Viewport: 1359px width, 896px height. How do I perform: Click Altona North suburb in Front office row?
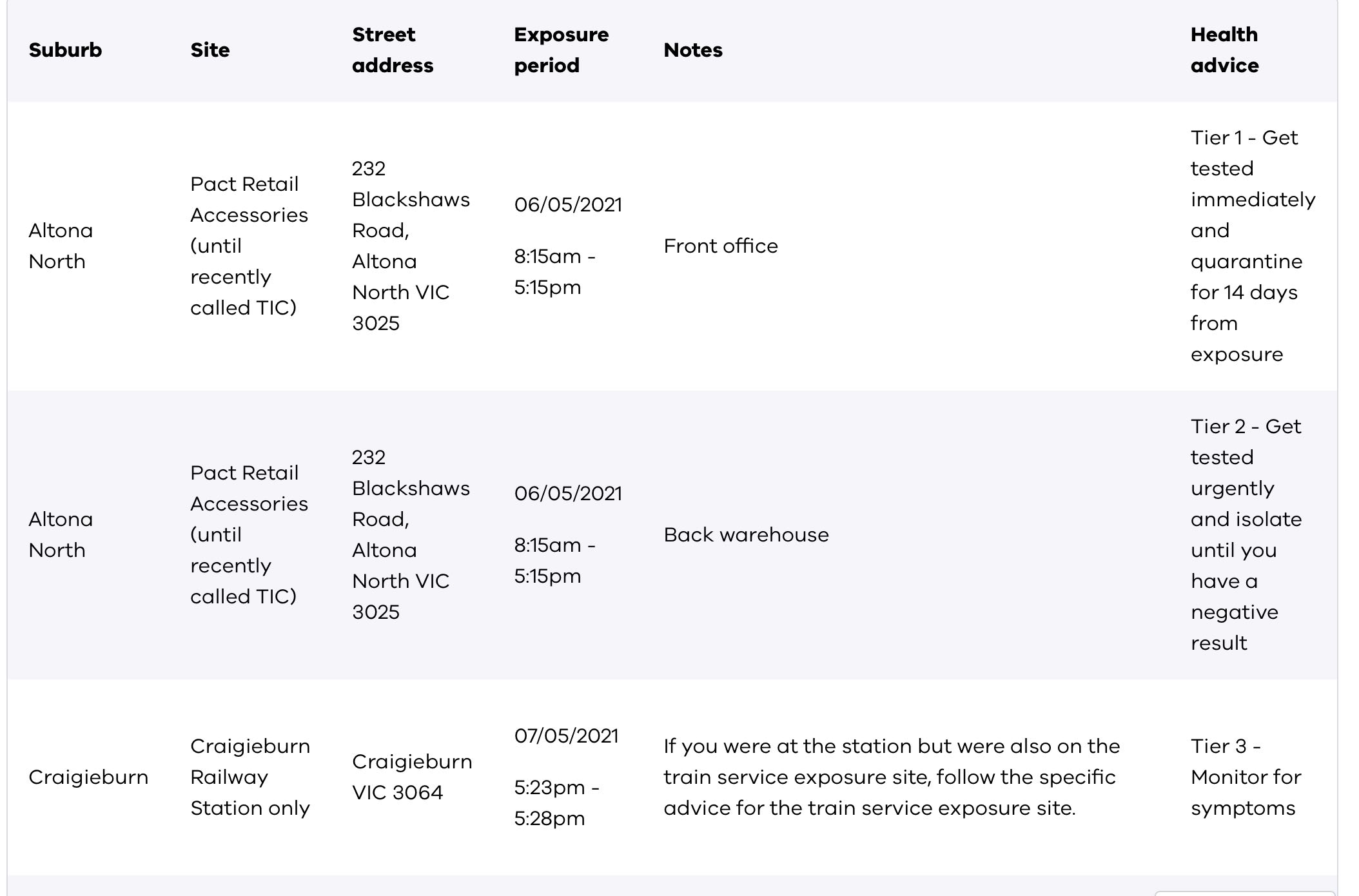click(x=61, y=246)
